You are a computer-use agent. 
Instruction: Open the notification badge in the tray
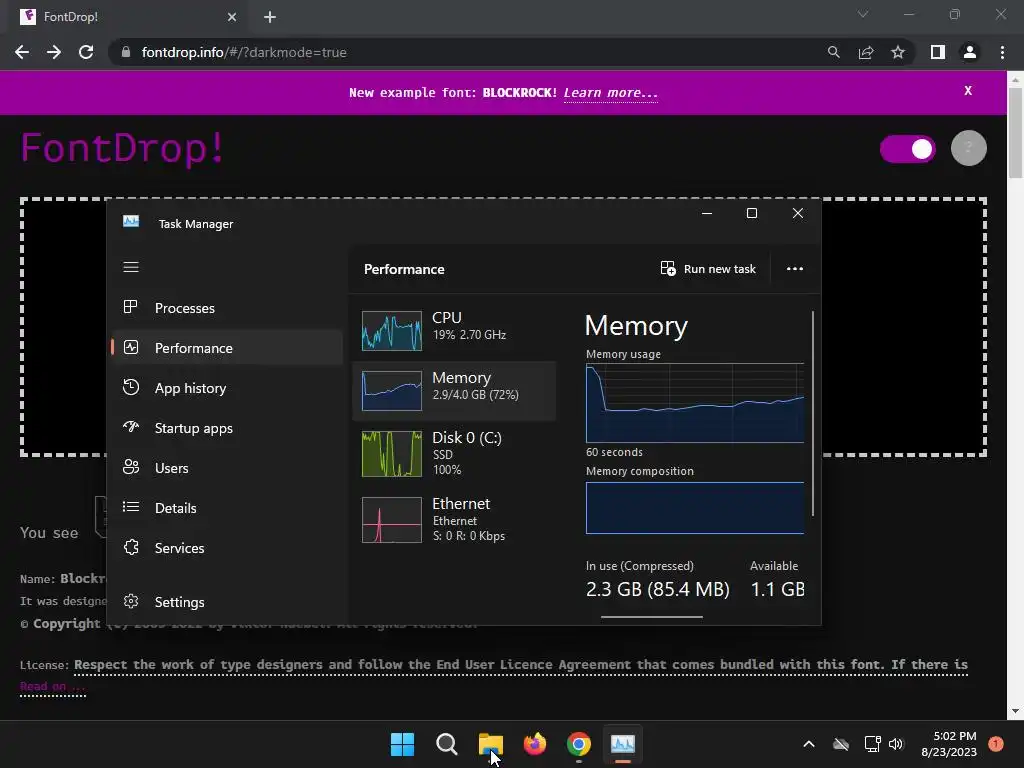click(x=996, y=743)
